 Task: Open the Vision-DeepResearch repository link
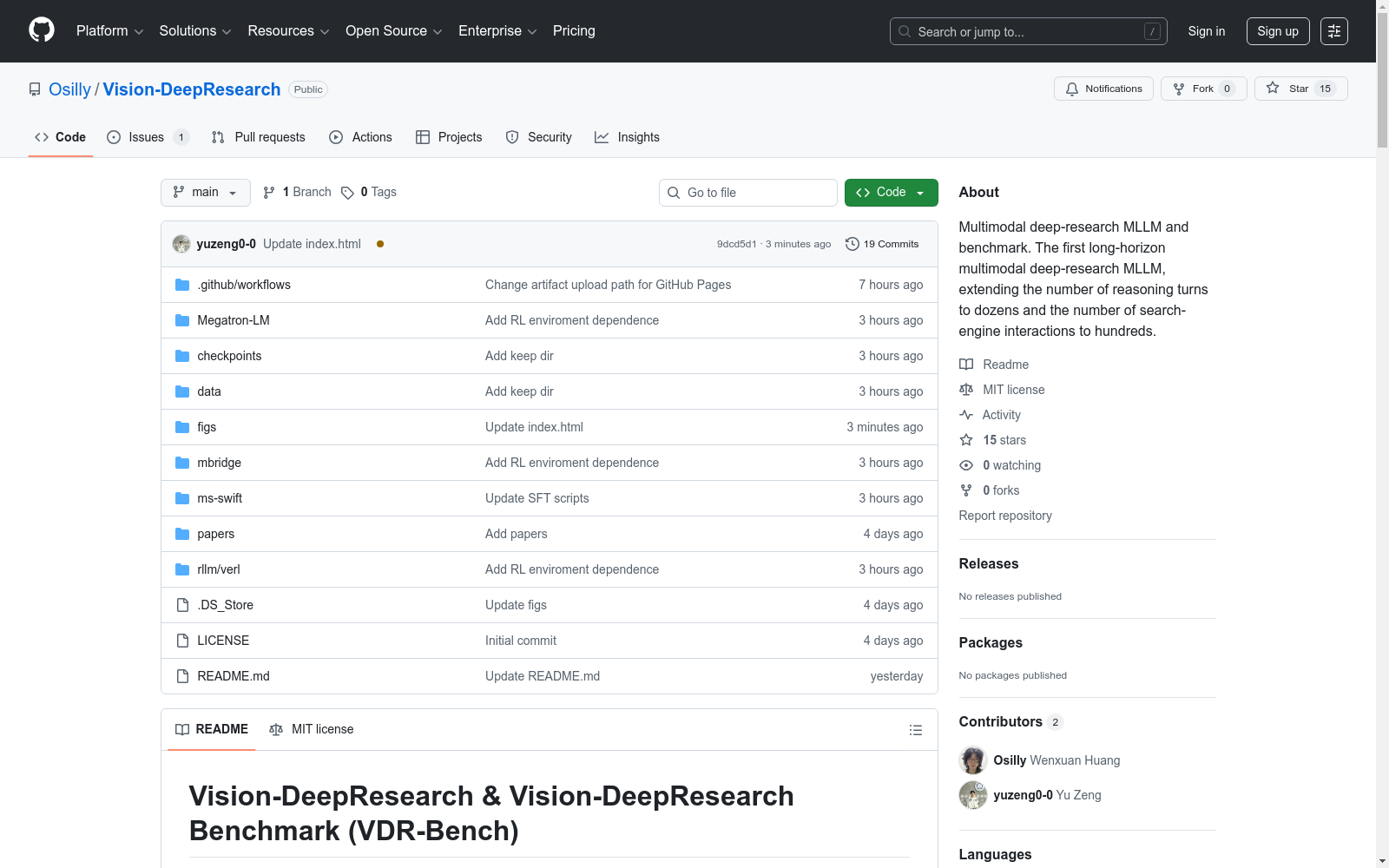coord(192,89)
